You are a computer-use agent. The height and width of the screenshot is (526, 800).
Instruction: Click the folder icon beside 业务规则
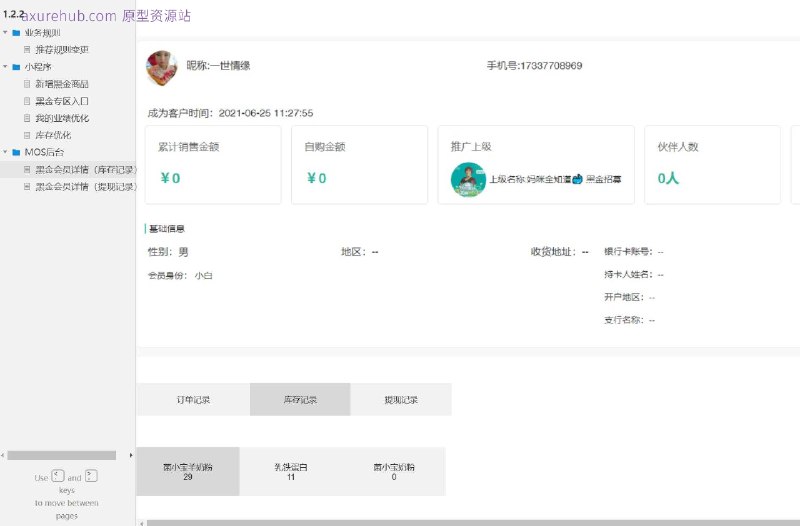tap(16, 33)
